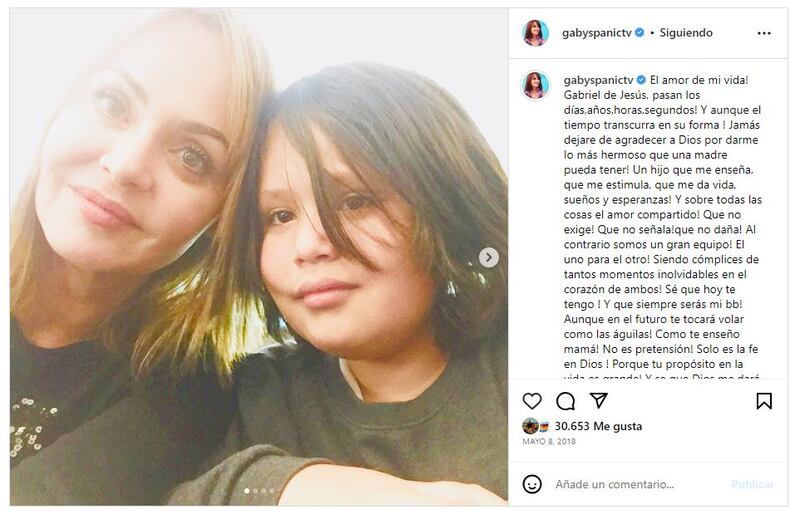Viewport: 800px width, 524px height.
Task: Click gabyspanictv avatar in post header
Action: 536,33
